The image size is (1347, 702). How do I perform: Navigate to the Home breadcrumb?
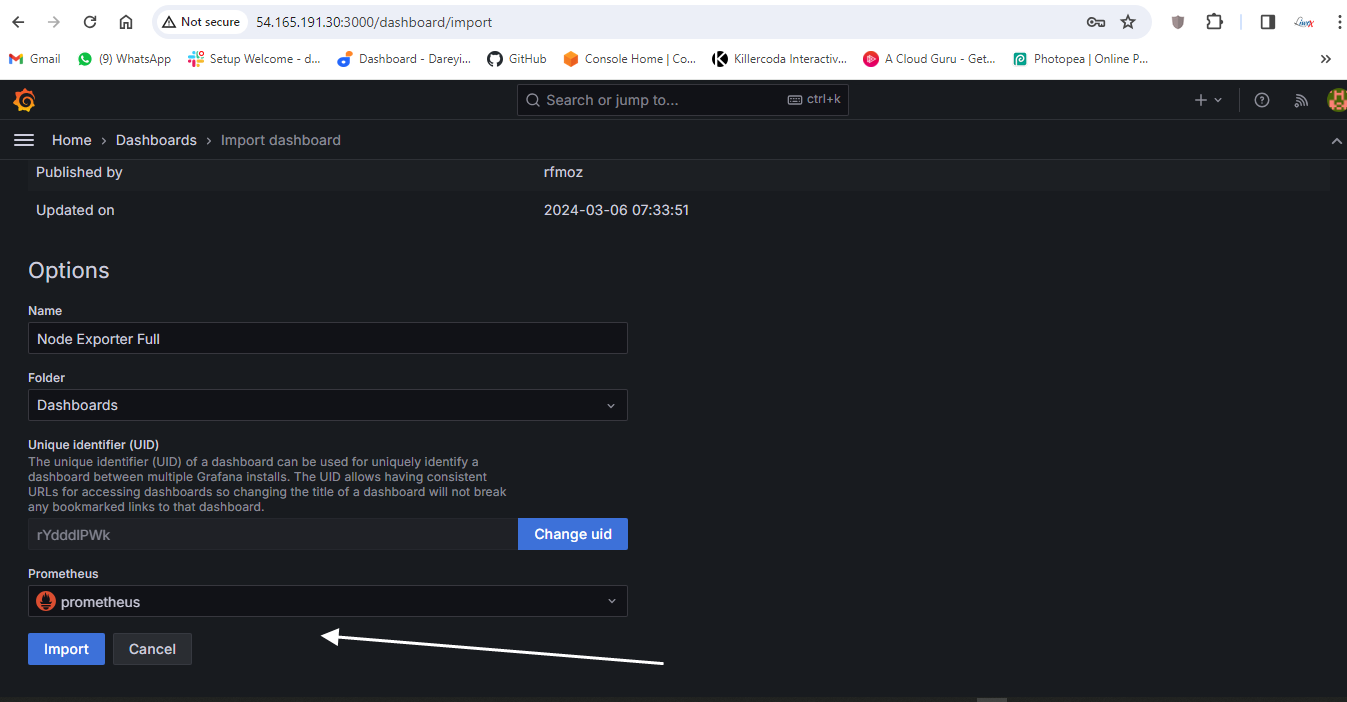(x=72, y=140)
